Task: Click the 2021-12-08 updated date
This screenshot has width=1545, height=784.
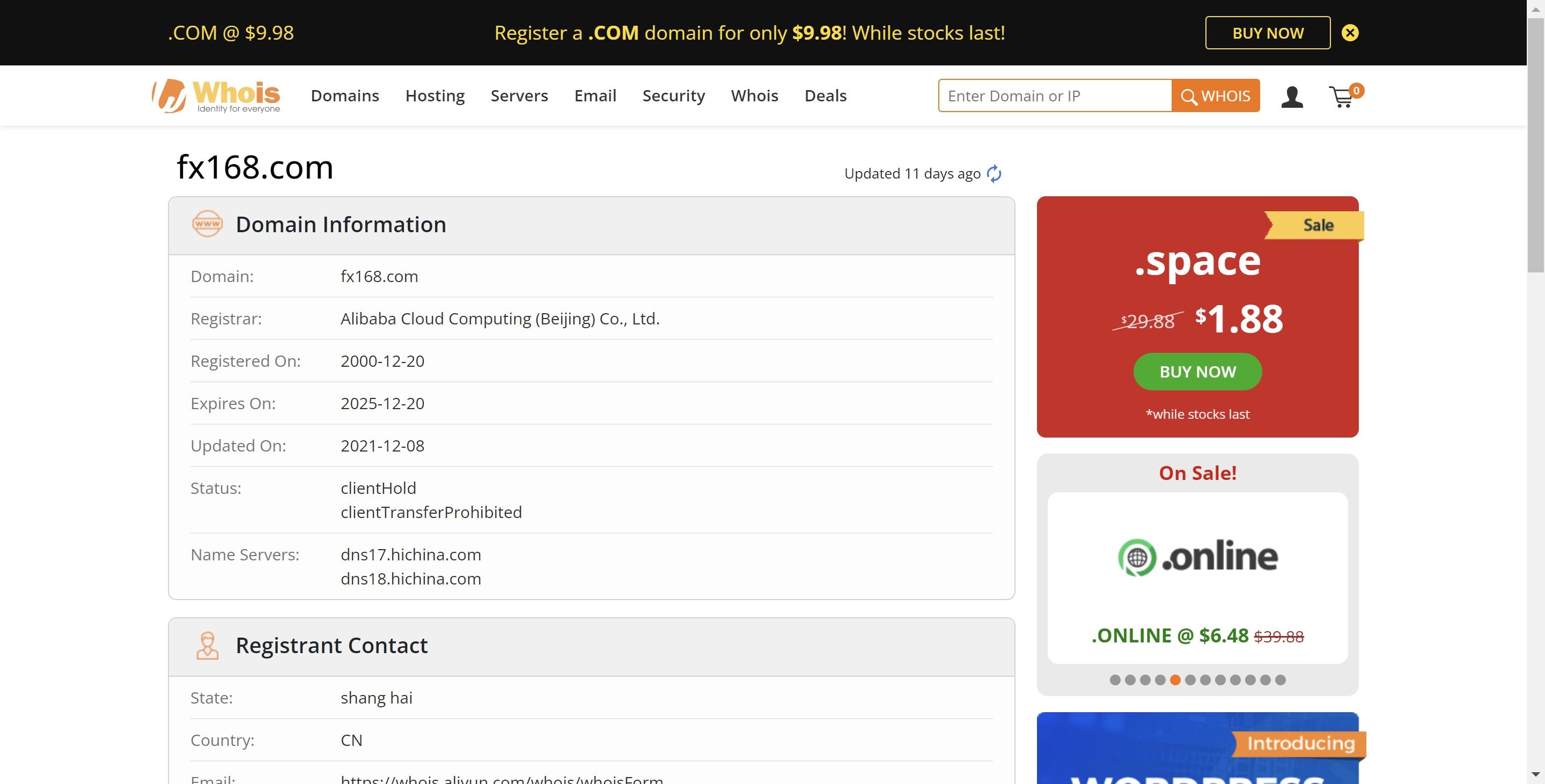Action: 382,446
